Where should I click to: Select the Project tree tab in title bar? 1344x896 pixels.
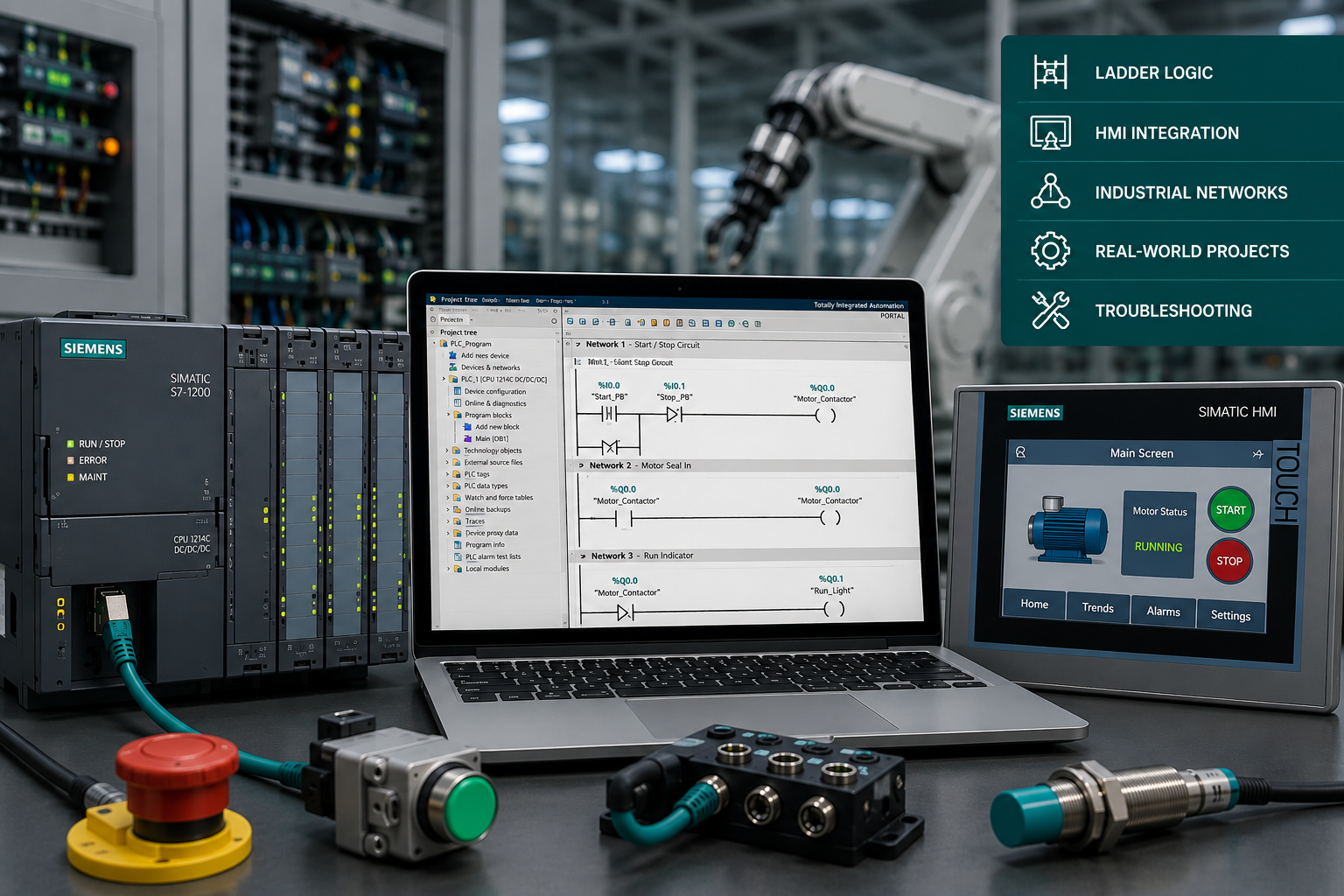click(458, 299)
